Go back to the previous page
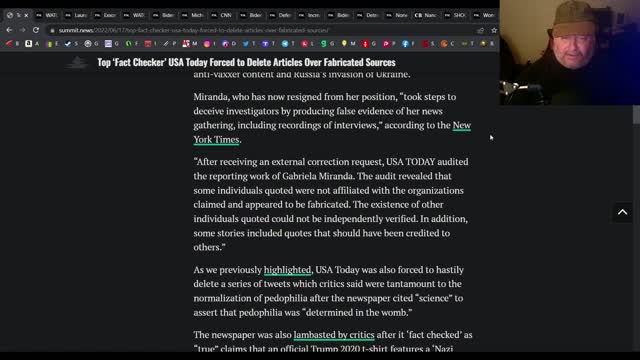640x360 pixels. (x=9, y=30)
